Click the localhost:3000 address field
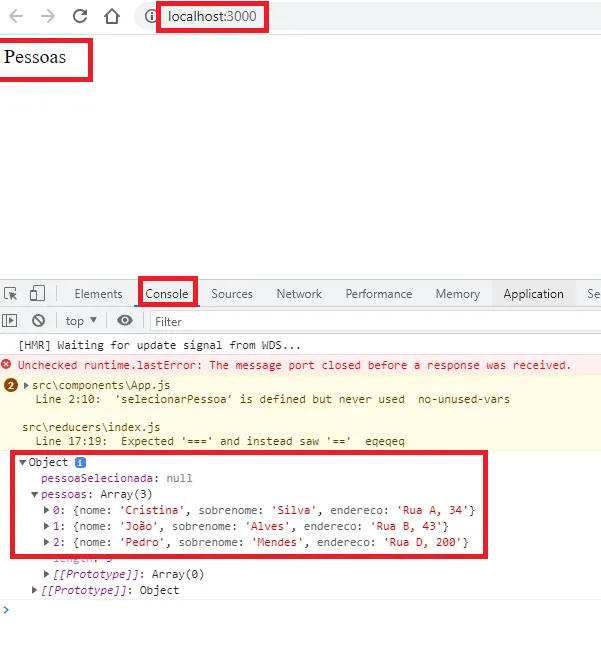 point(212,17)
